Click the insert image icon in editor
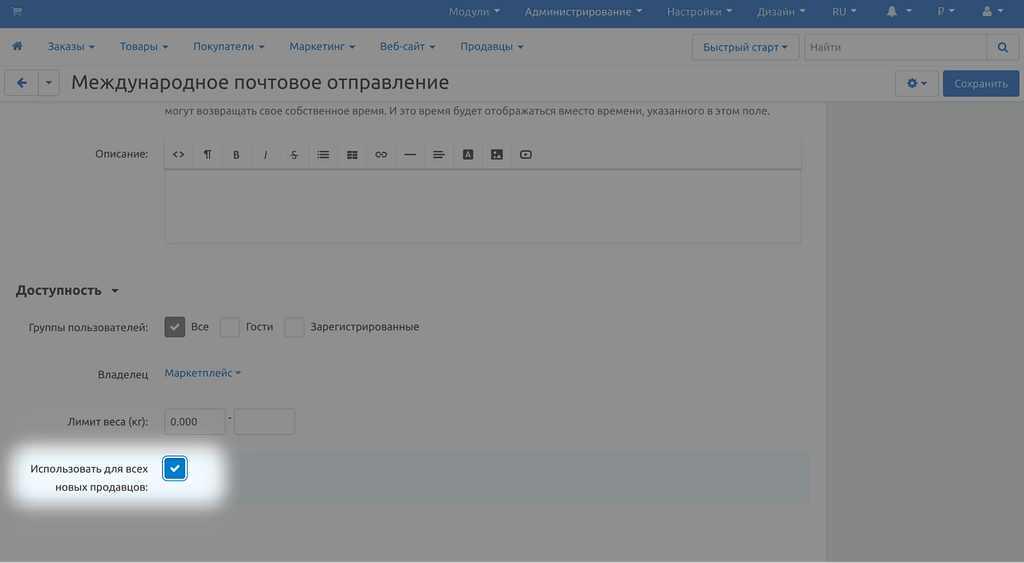The height and width of the screenshot is (563, 1024). pyautogui.click(x=496, y=155)
